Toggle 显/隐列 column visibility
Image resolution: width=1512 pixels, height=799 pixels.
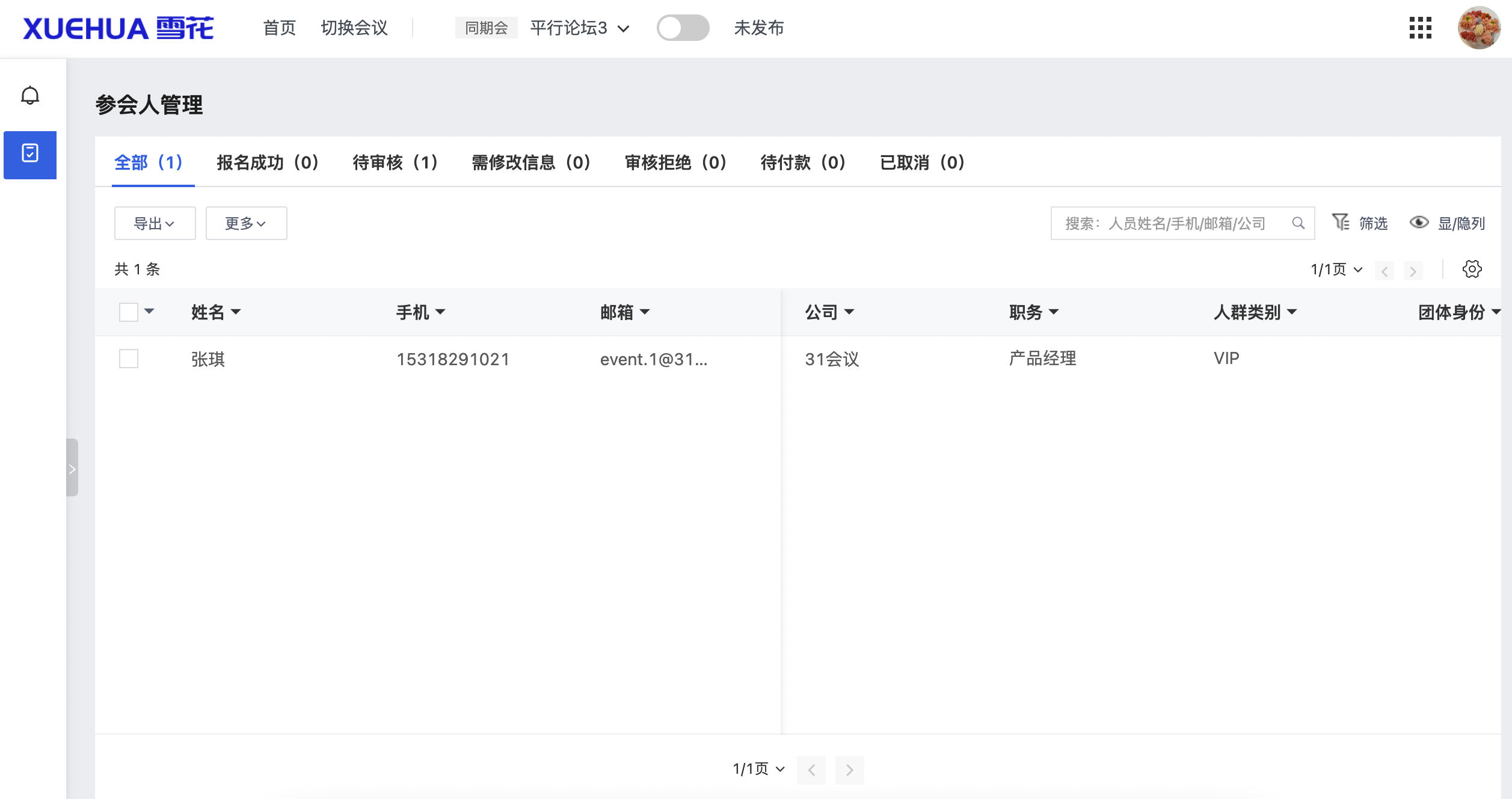click(1447, 223)
